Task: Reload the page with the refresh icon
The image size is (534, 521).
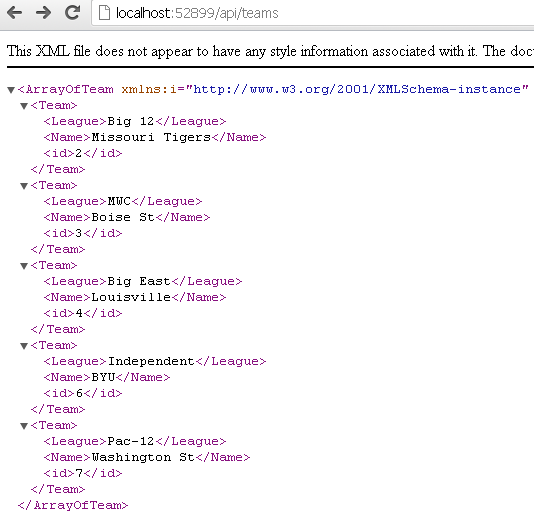Action: tap(72, 13)
